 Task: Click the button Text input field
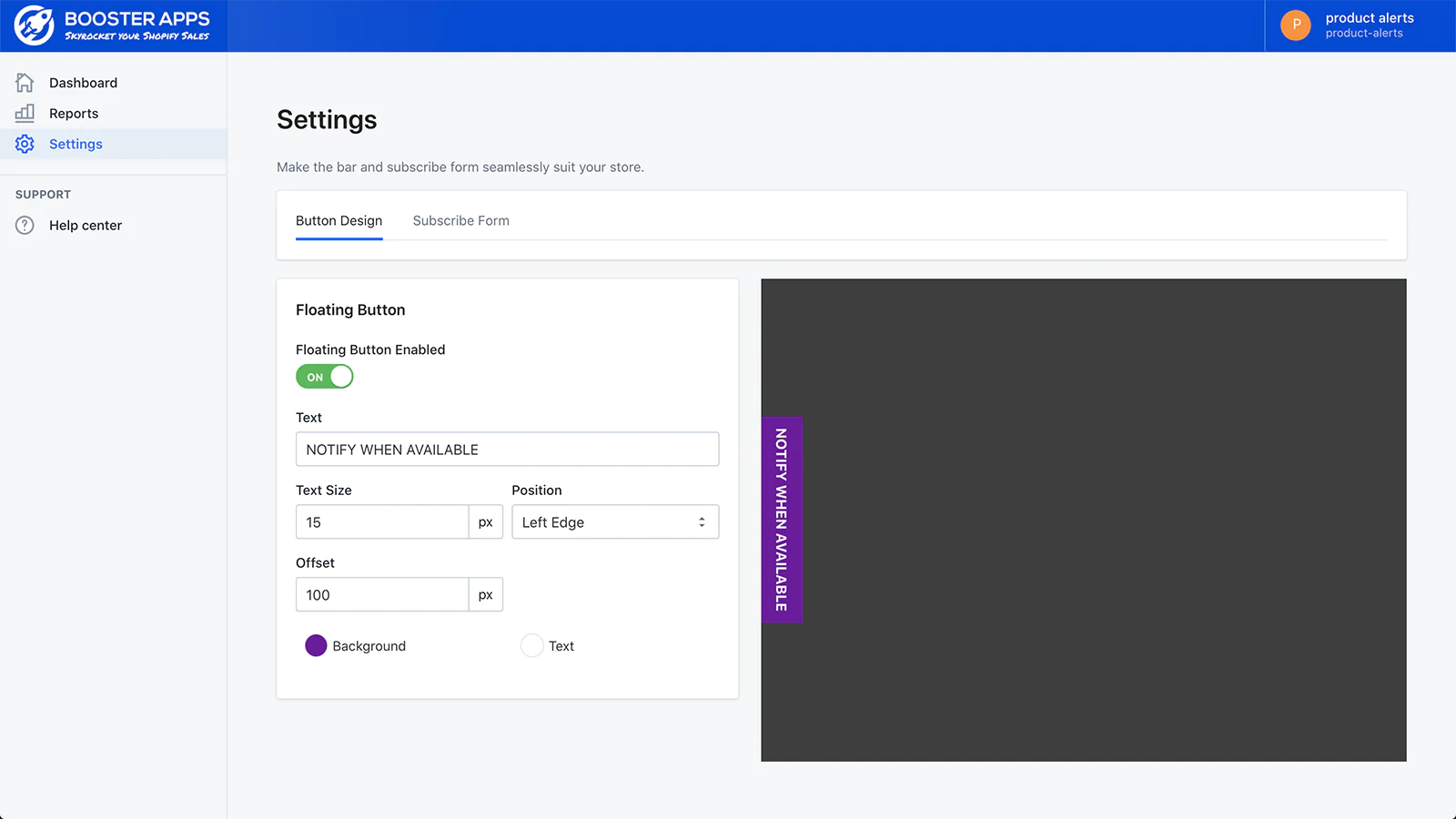pyautogui.click(x=507, y=450)
